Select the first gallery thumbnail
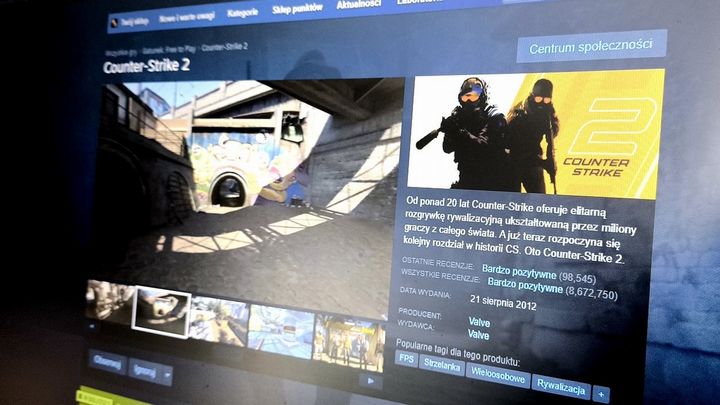This screenshot has height=405, width=720. (110, 303)
